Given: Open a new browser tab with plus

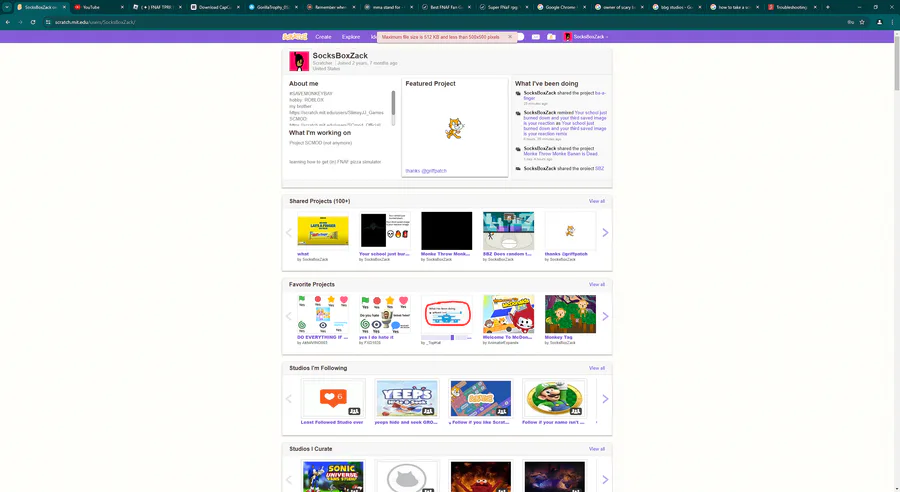Looking at the screenshot, I should (x=828, y=7).
